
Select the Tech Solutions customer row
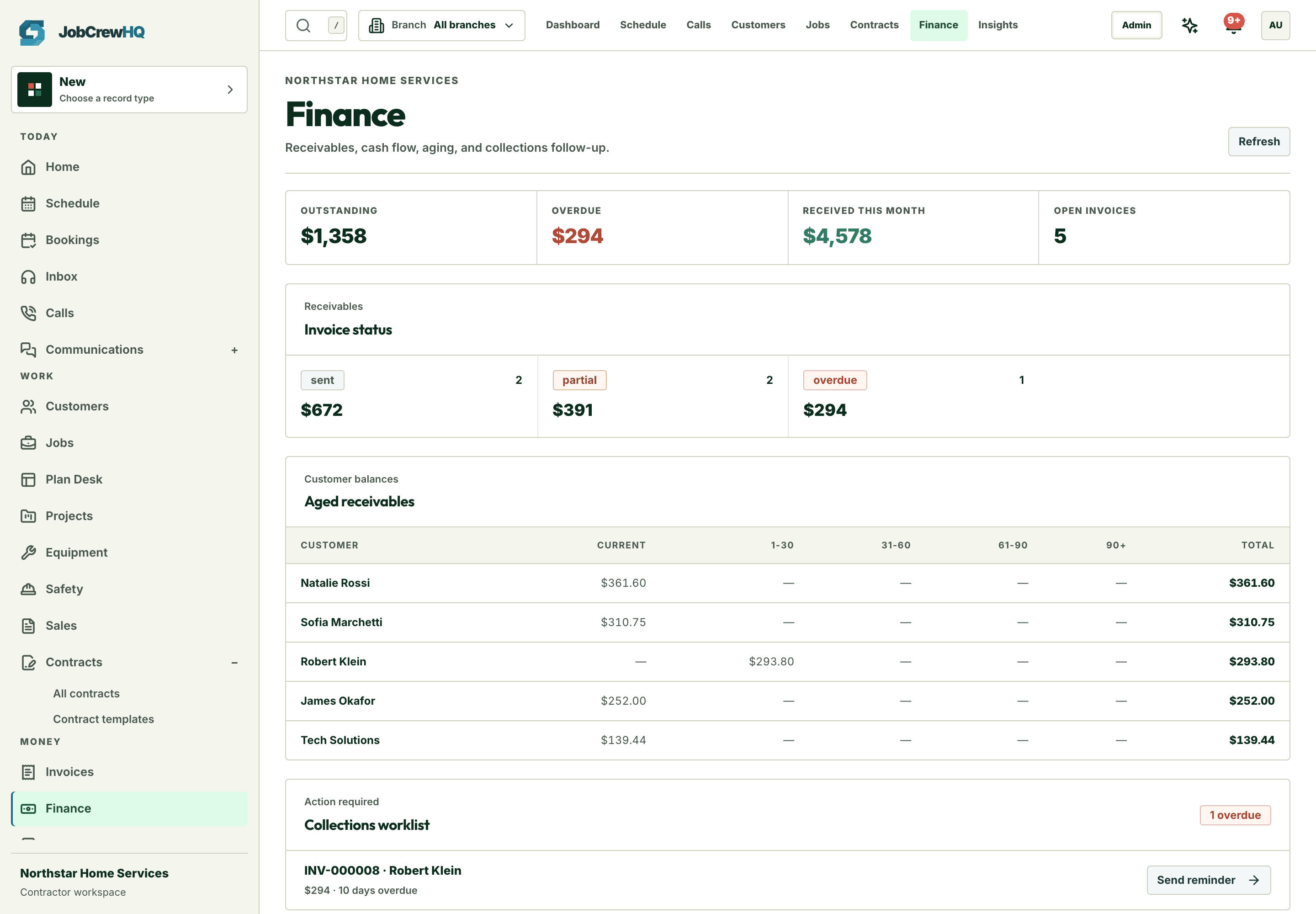pos(787,740)
